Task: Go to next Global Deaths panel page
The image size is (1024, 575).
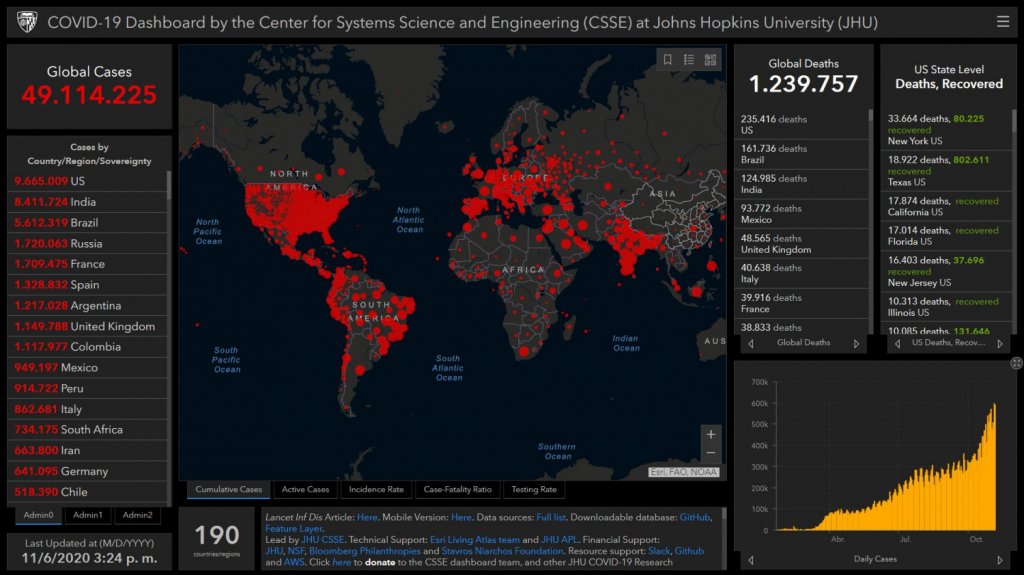Action: coord(856,343)
